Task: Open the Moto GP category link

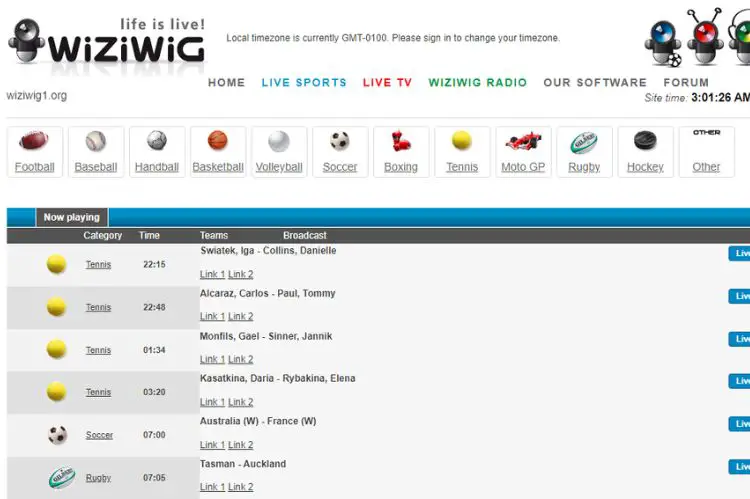Action: 523,167
